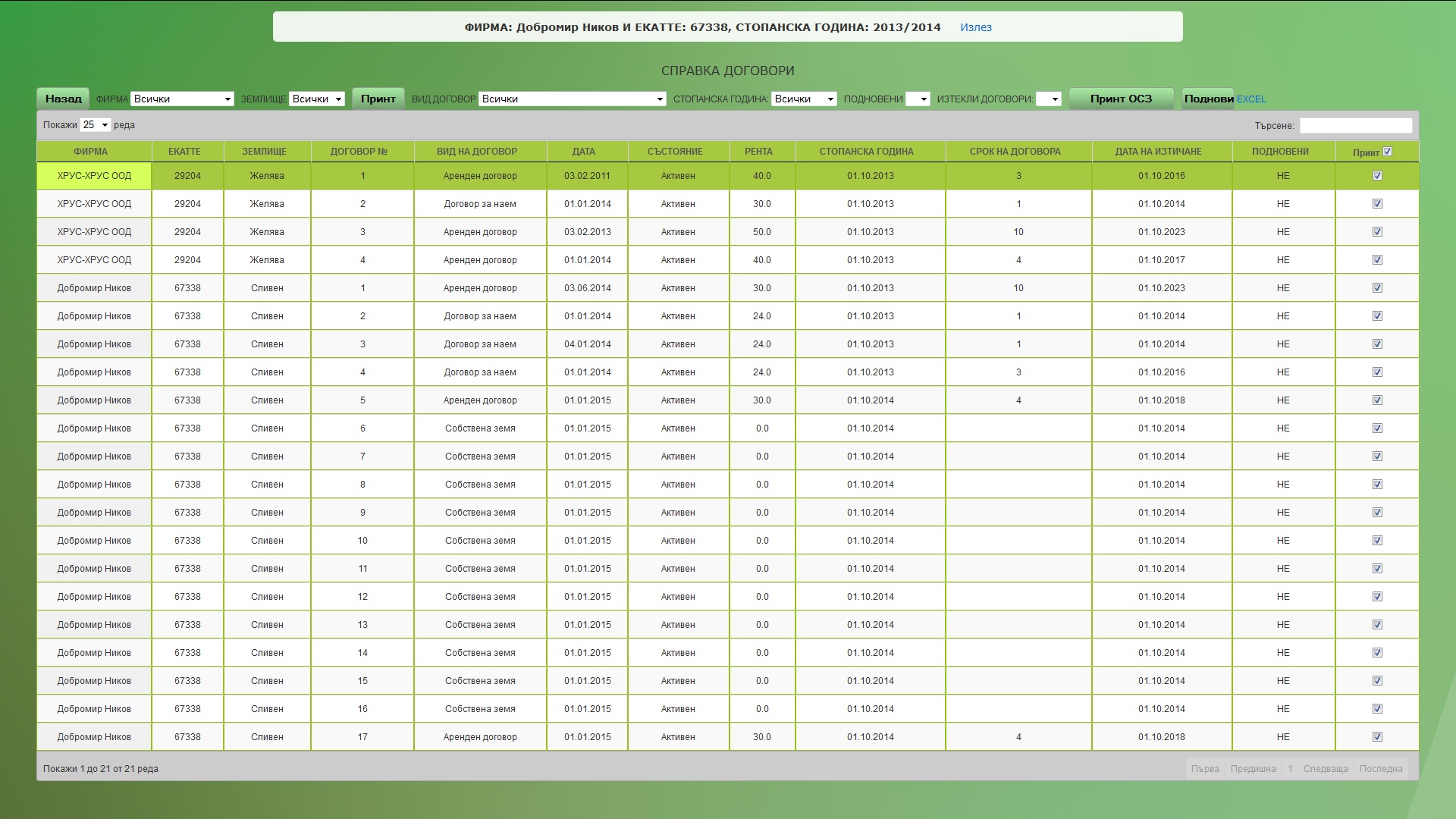Image resolution: width=1456 pixels, height=819 pixels.
Task: Click Добромир Ников contract number 6 cell
Action: pos(362,428)
